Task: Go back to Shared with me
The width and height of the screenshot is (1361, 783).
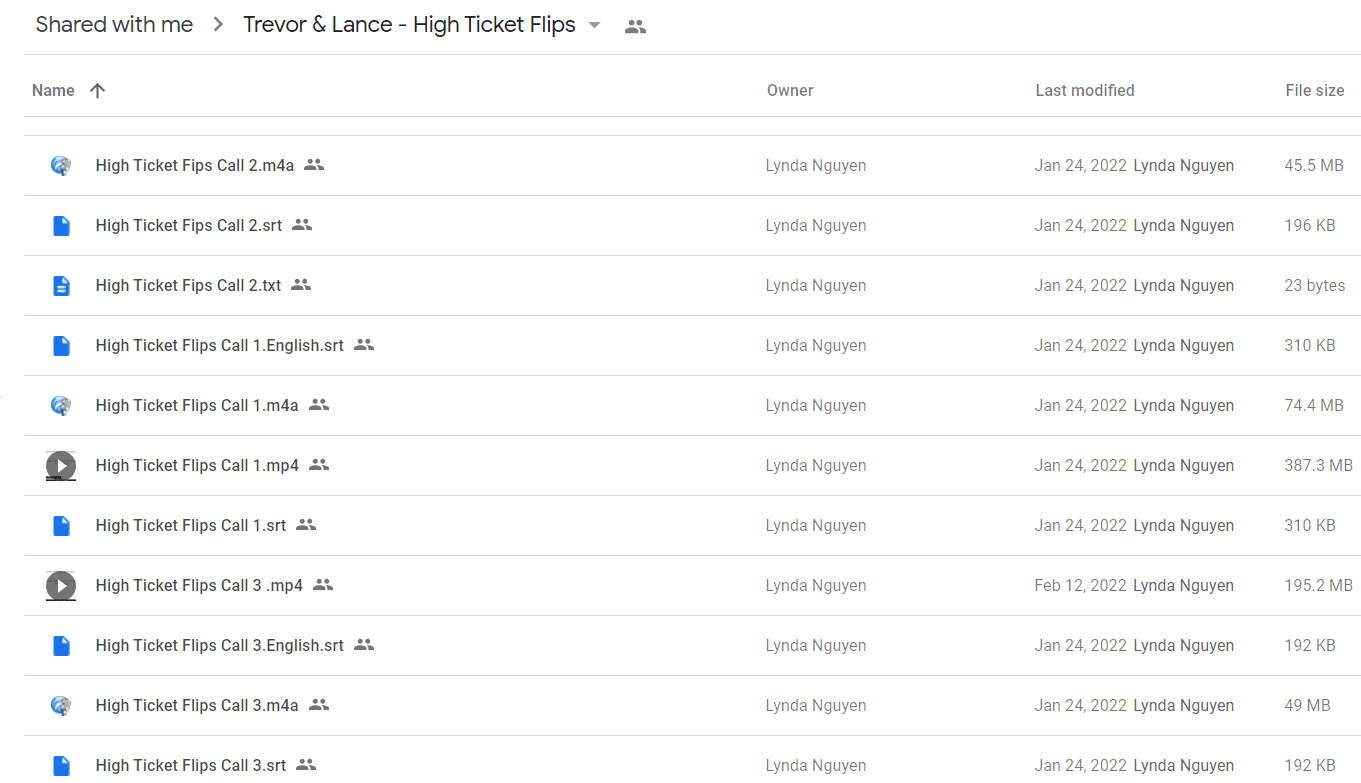Action: pos(114,25)
